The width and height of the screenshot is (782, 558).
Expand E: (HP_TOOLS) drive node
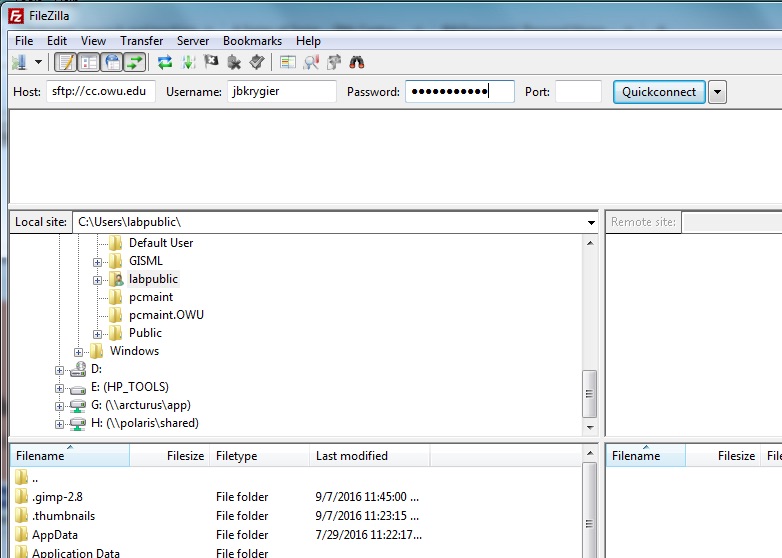59,388
